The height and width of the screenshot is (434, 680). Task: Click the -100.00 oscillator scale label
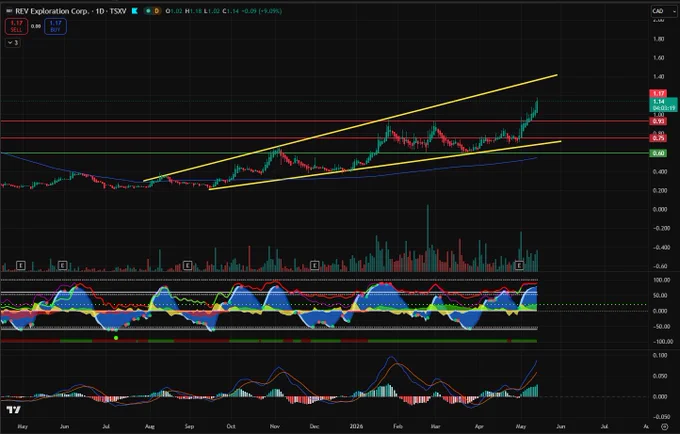662,342
